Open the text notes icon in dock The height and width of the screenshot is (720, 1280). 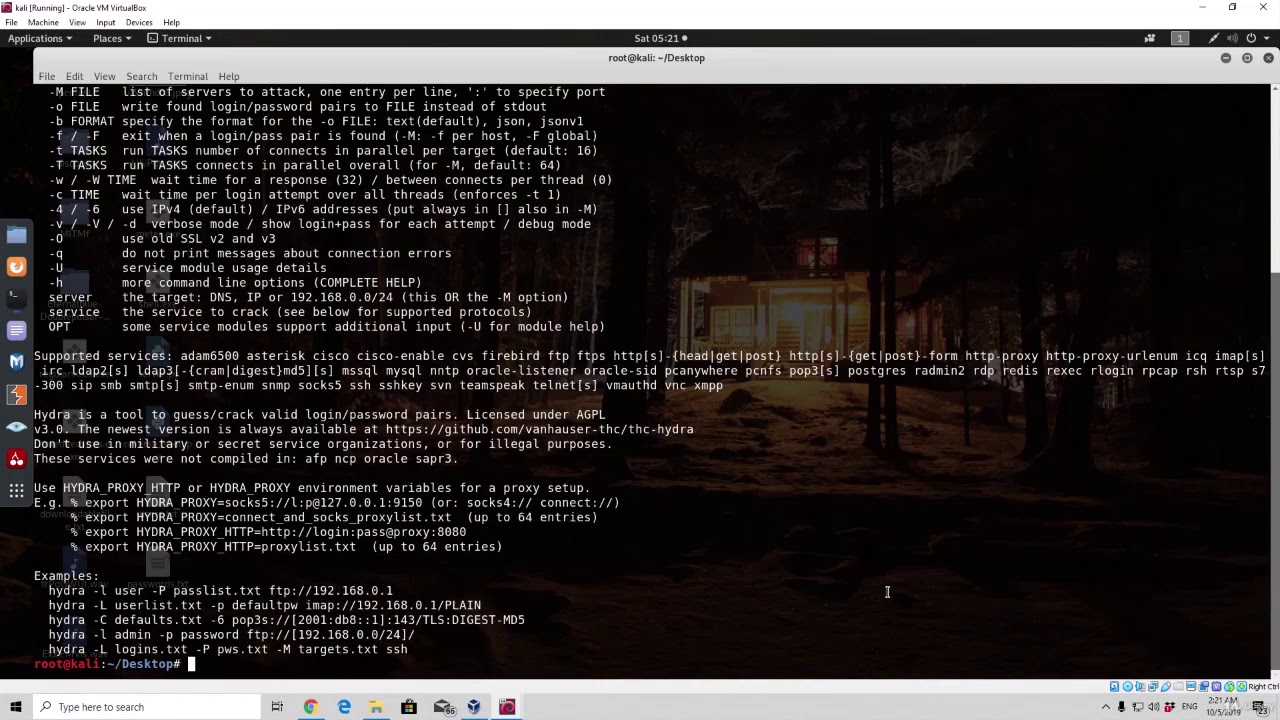coord(16,330)
